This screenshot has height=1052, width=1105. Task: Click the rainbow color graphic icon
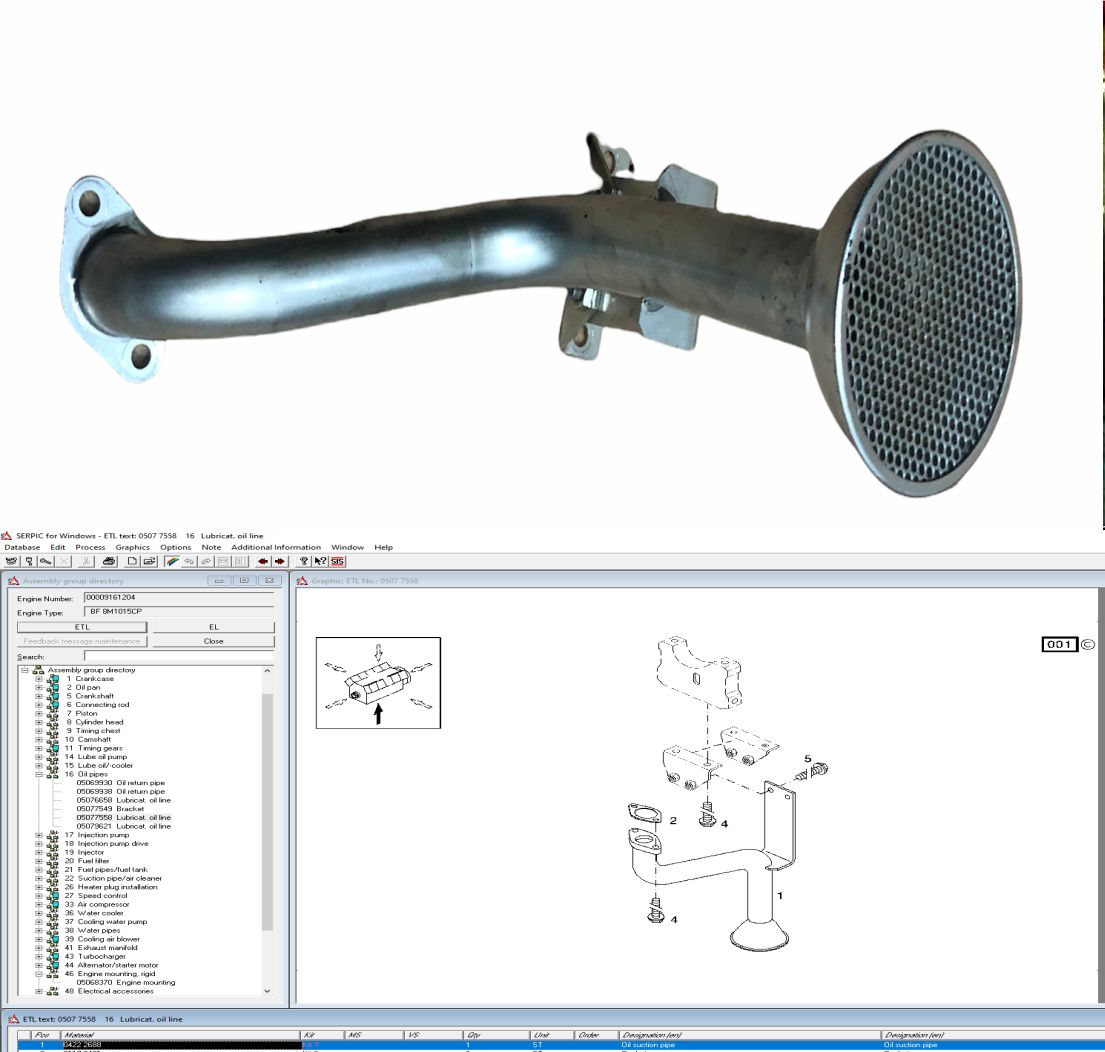click(172, 562)
